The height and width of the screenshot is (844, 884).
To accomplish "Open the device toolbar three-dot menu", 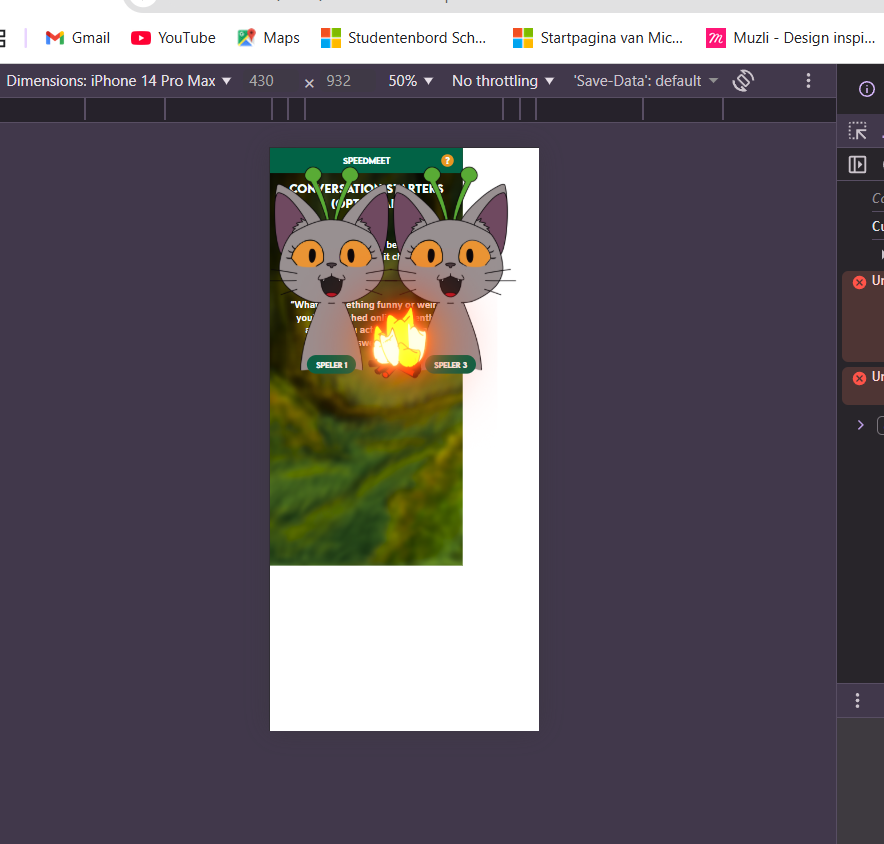I will (808, 80).
